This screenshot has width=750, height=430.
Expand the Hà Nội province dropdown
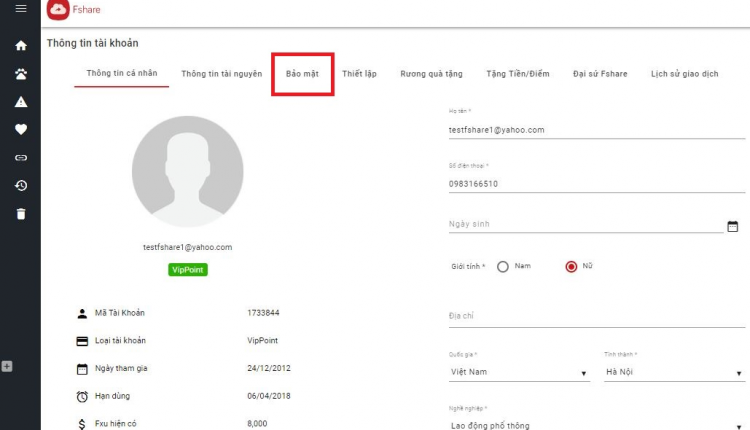coord(674,372)
